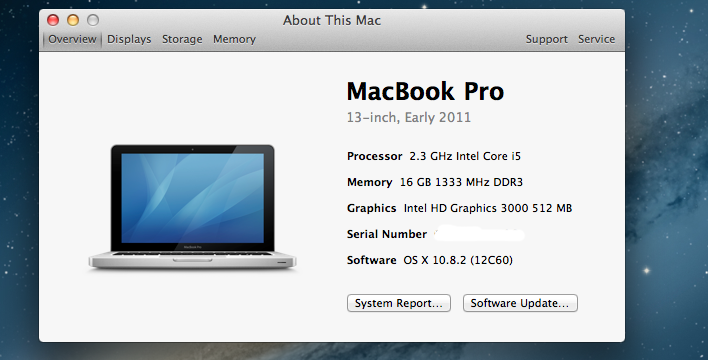Click the grayed-out zoom button

point(93,20)
